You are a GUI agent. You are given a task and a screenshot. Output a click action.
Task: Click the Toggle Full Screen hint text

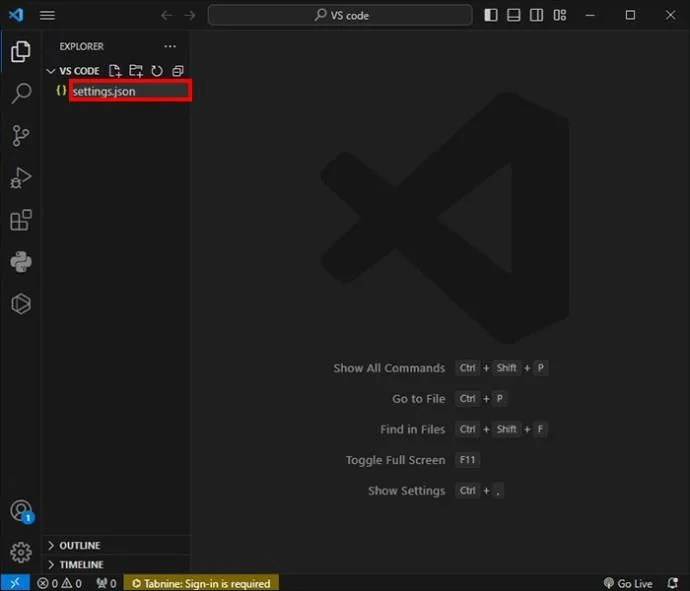395,460
